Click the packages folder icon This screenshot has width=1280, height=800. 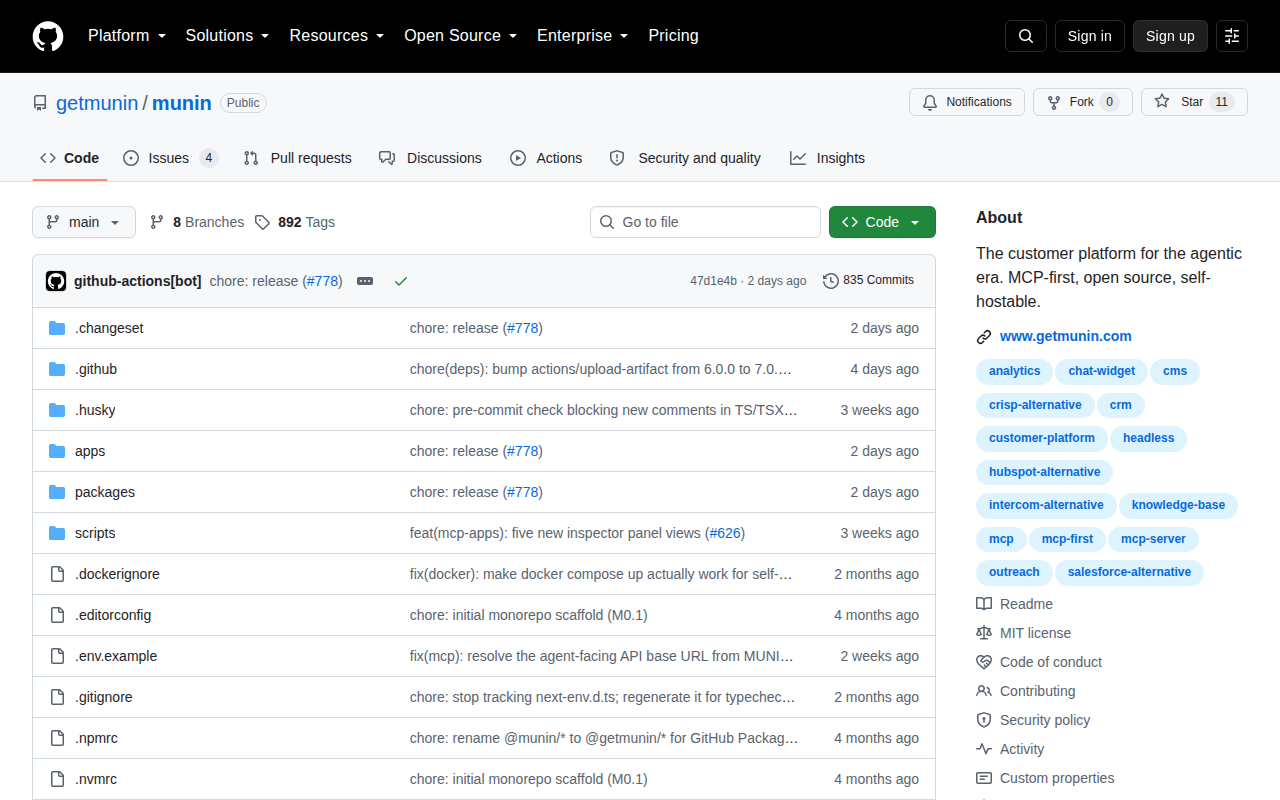tap(57, 492)
